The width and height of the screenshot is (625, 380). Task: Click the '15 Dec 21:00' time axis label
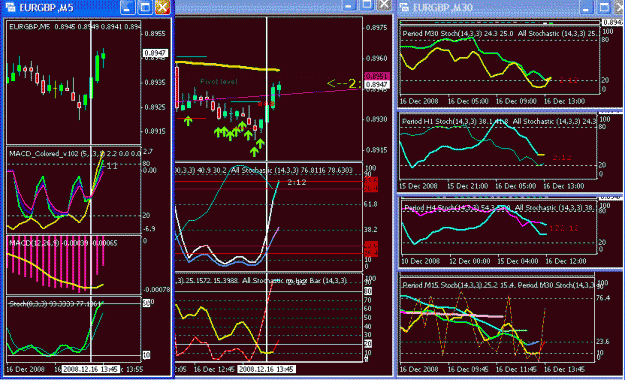click(467, 186)
